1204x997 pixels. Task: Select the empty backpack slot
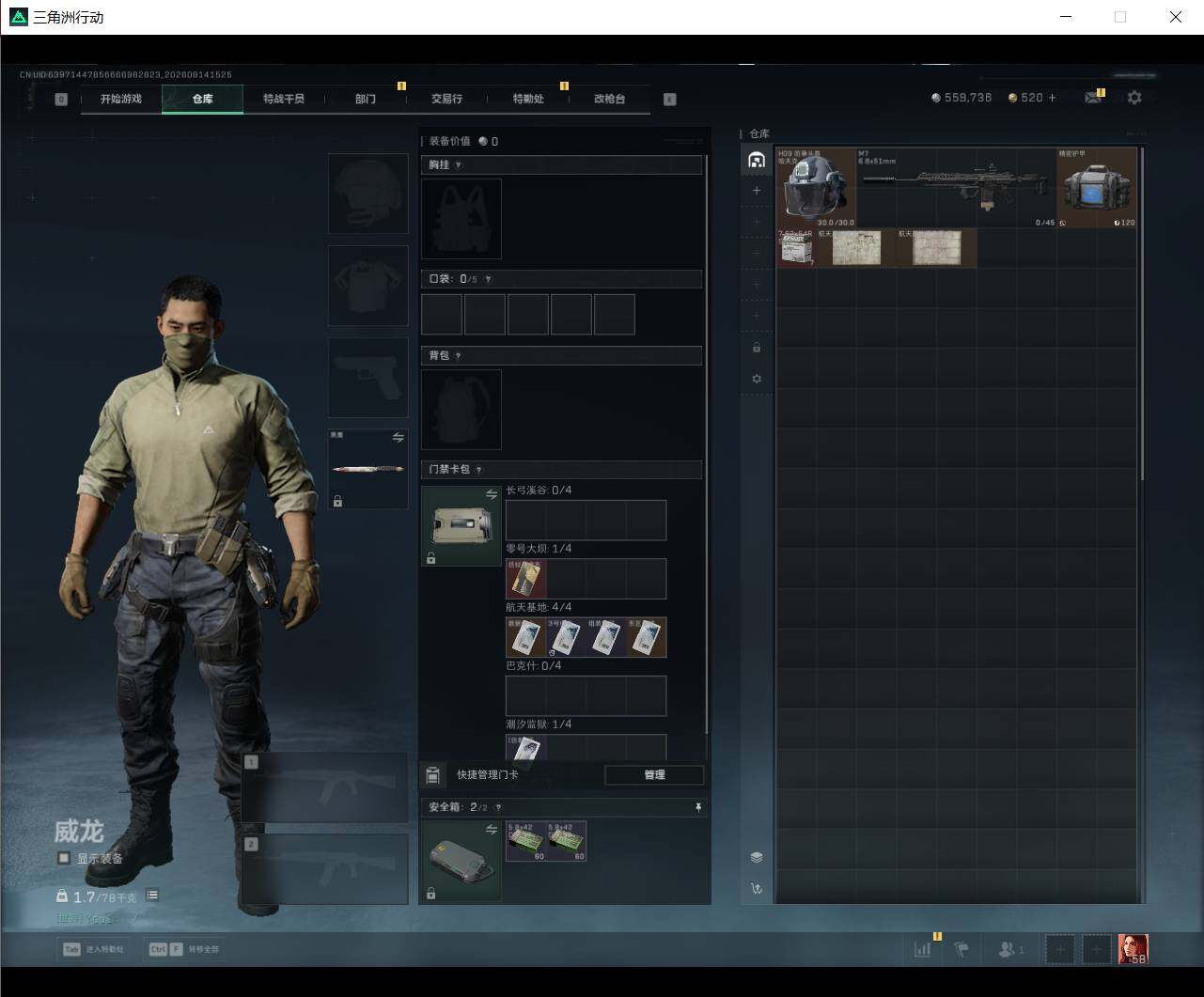coord(461,410)
